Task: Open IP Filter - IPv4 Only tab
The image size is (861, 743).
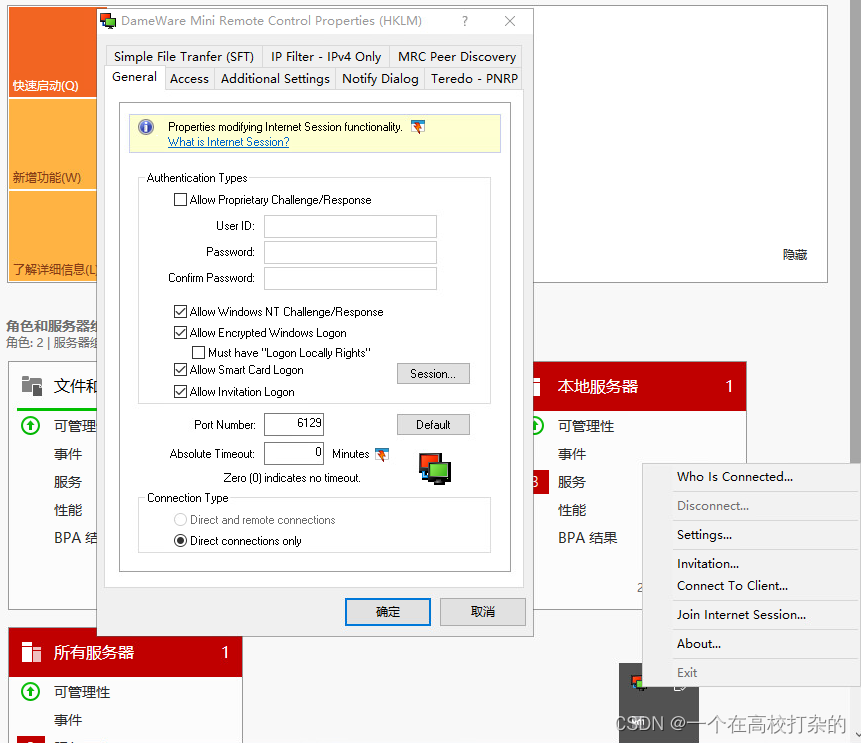Action: [x=326, y=57]
